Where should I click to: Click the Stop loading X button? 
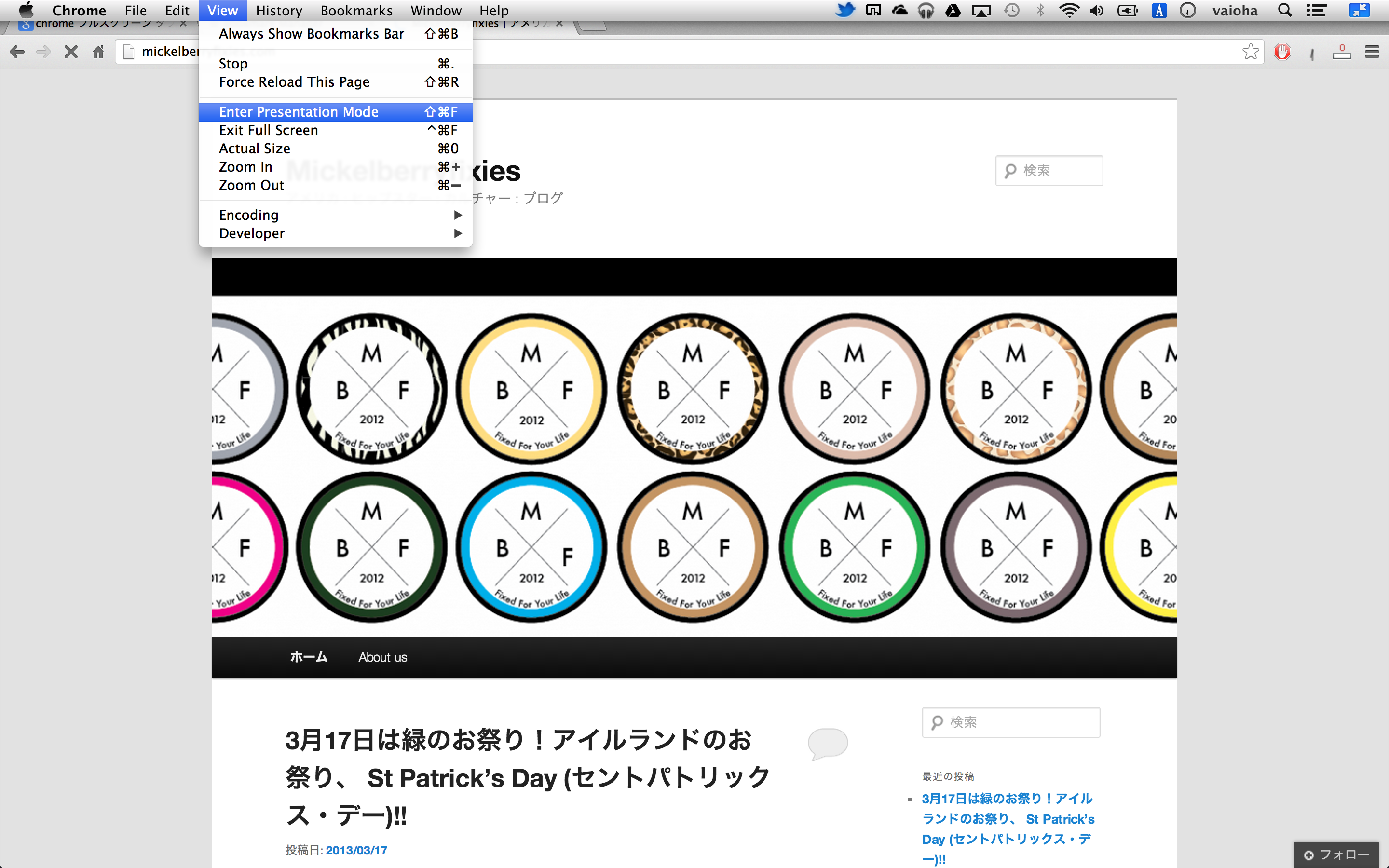coord(70,52)
